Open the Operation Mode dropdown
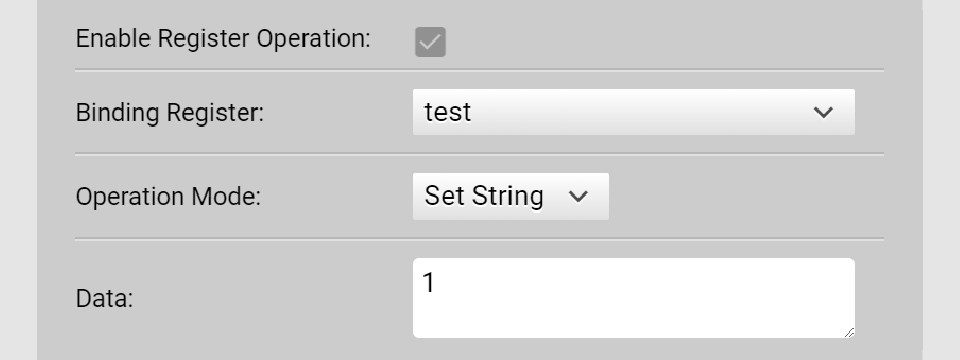Image resolution: width=960 pixels, height=360 pixels. tap(511, 197)
